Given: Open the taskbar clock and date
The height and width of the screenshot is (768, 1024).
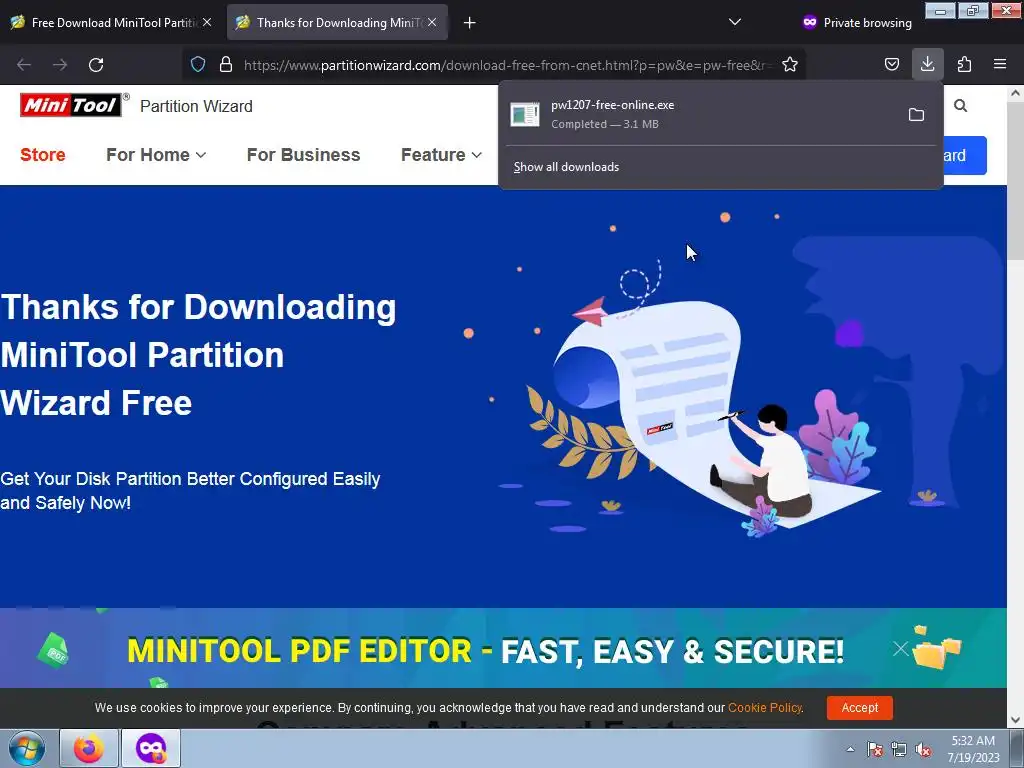Looking at the screenshot, I should click(973, 749).
